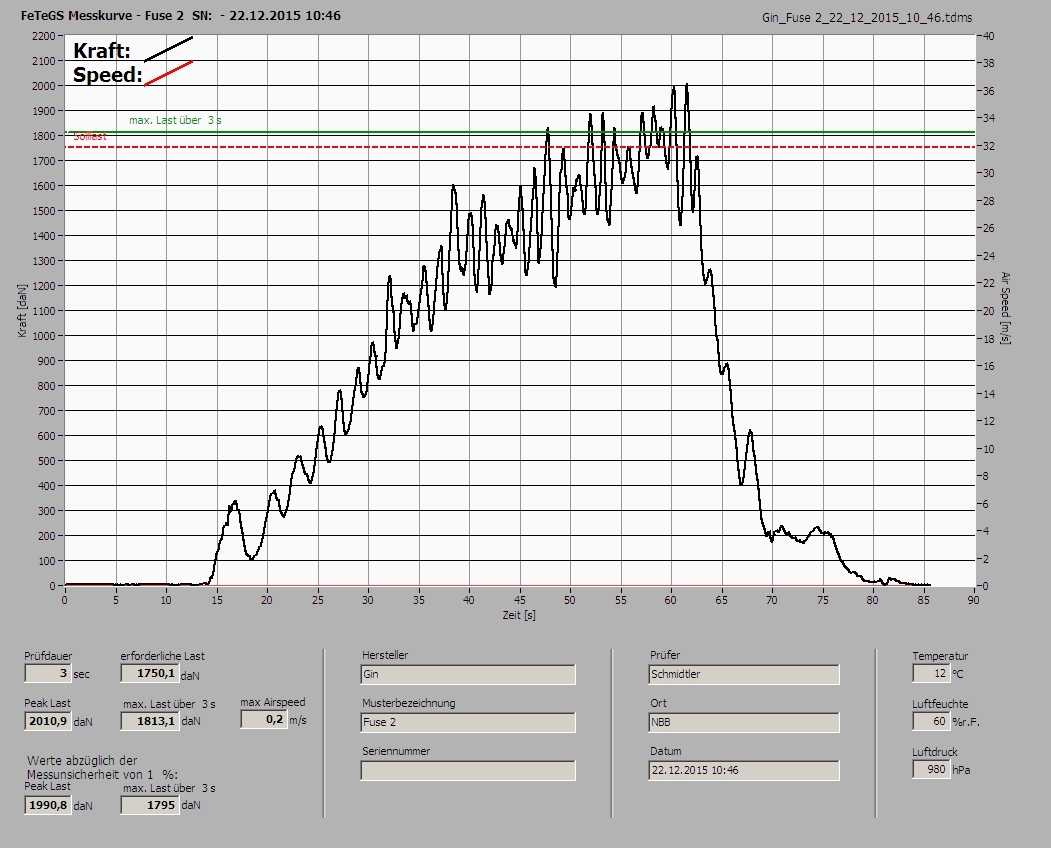Click the red Speed legend line

point(168,73)
